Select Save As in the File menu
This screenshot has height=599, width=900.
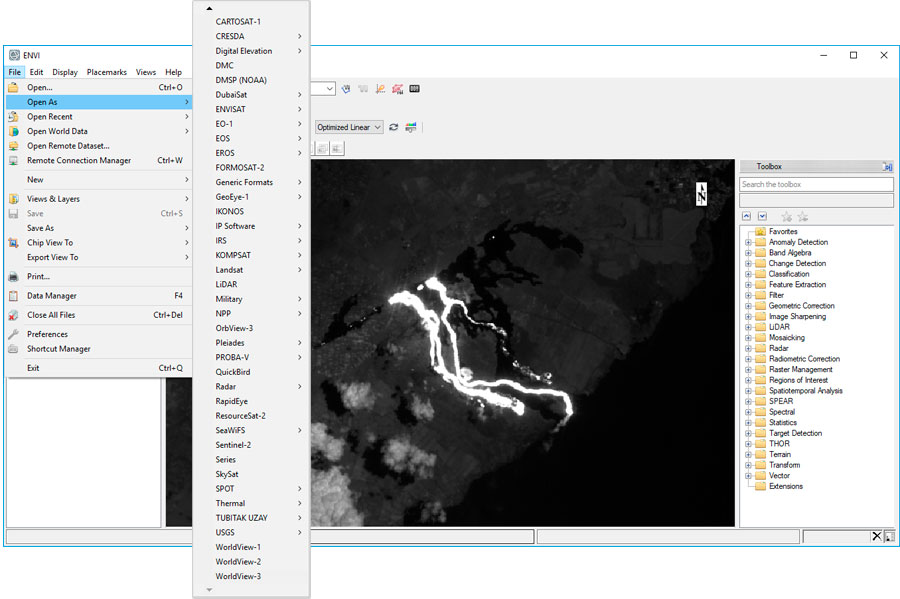(99, 228)
